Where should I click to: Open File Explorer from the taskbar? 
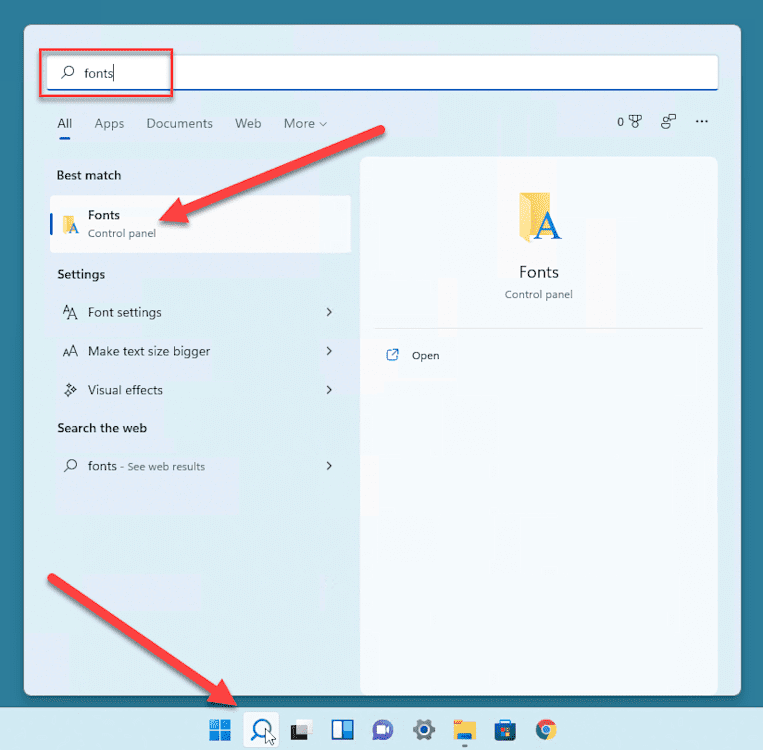pos(465,730)
